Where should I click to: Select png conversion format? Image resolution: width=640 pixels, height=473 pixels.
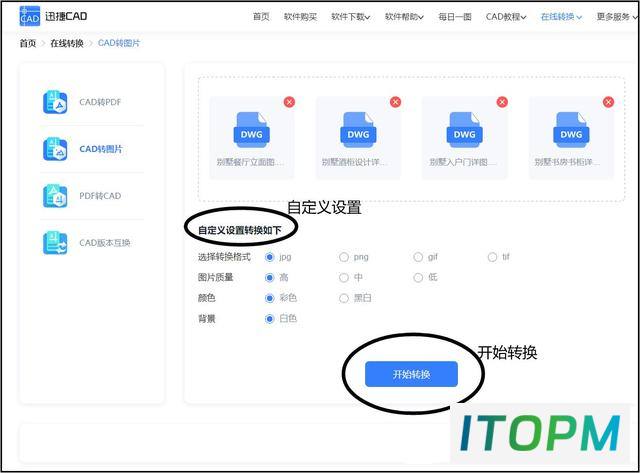pos(344,257)
